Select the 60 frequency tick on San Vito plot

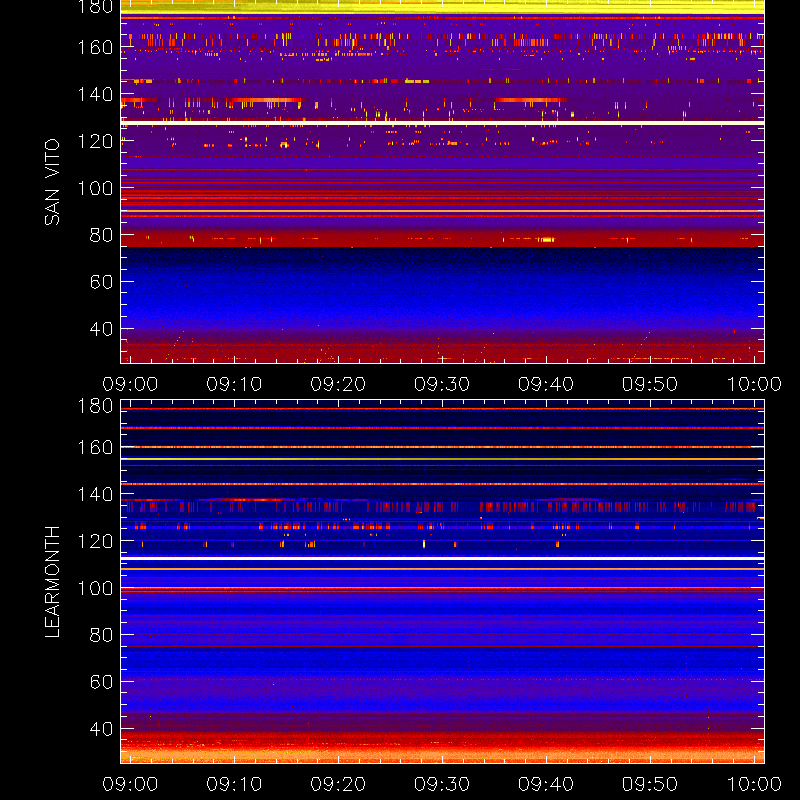tap(101, 282)
